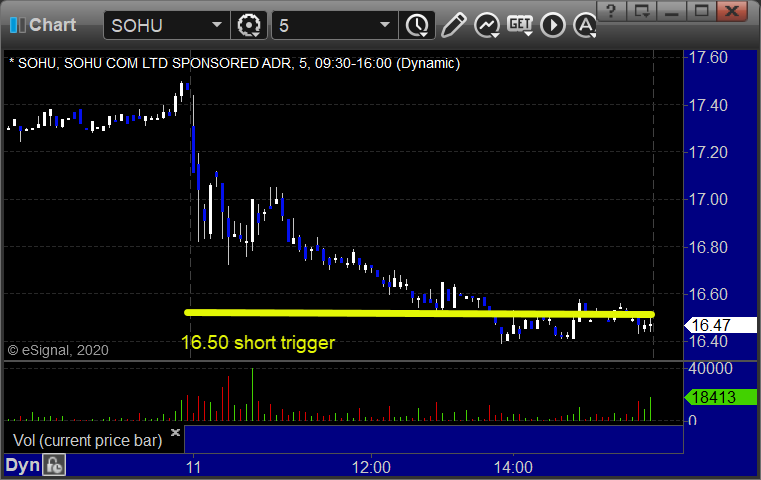
Task: Click the Chart window icon
Action: pos(17,25)
